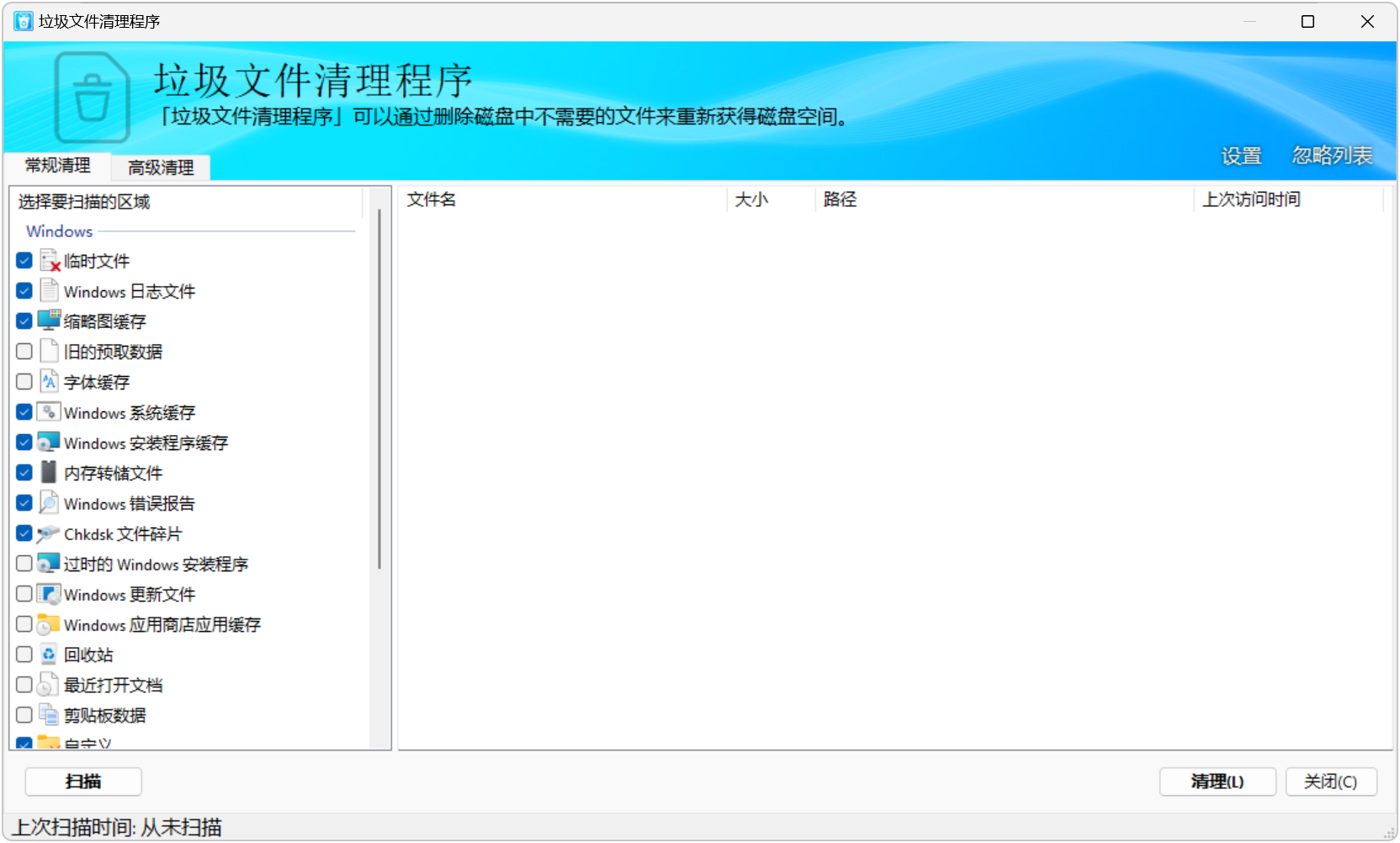The width and height of the screenshot is (1400, 843).
Task: Check the 回收站 checkbox
Action: pyautogui.click(x=24, y=655)
